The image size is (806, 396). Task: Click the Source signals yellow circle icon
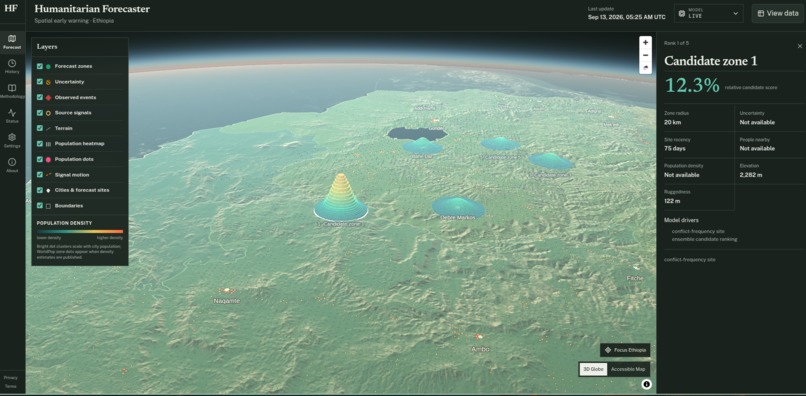[48, 113]
